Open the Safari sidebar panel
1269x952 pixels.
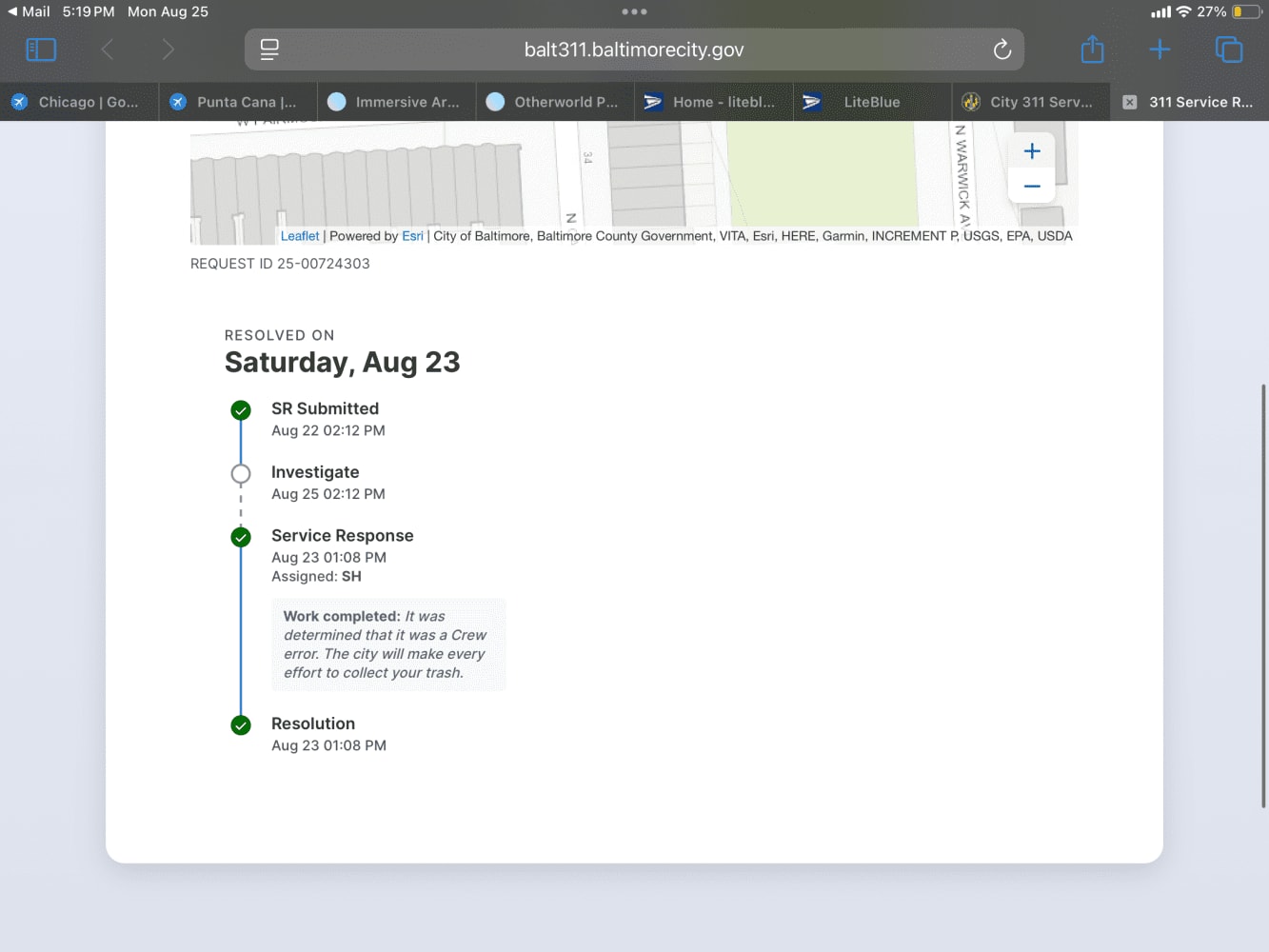[41, 50]
